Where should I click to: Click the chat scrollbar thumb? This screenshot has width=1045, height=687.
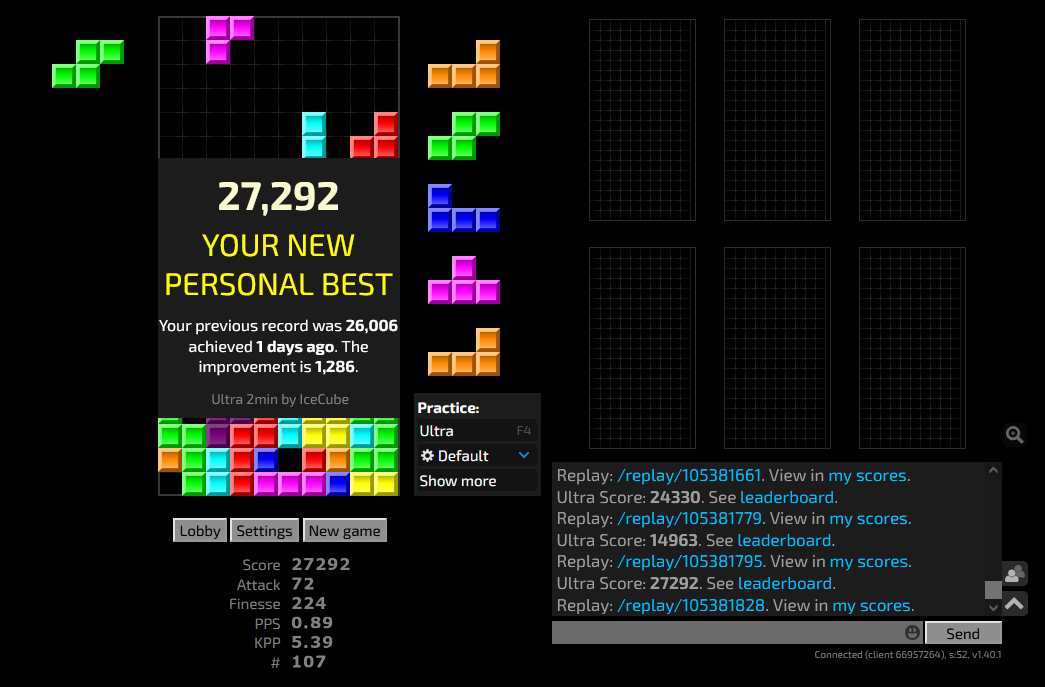coord(993,590)
